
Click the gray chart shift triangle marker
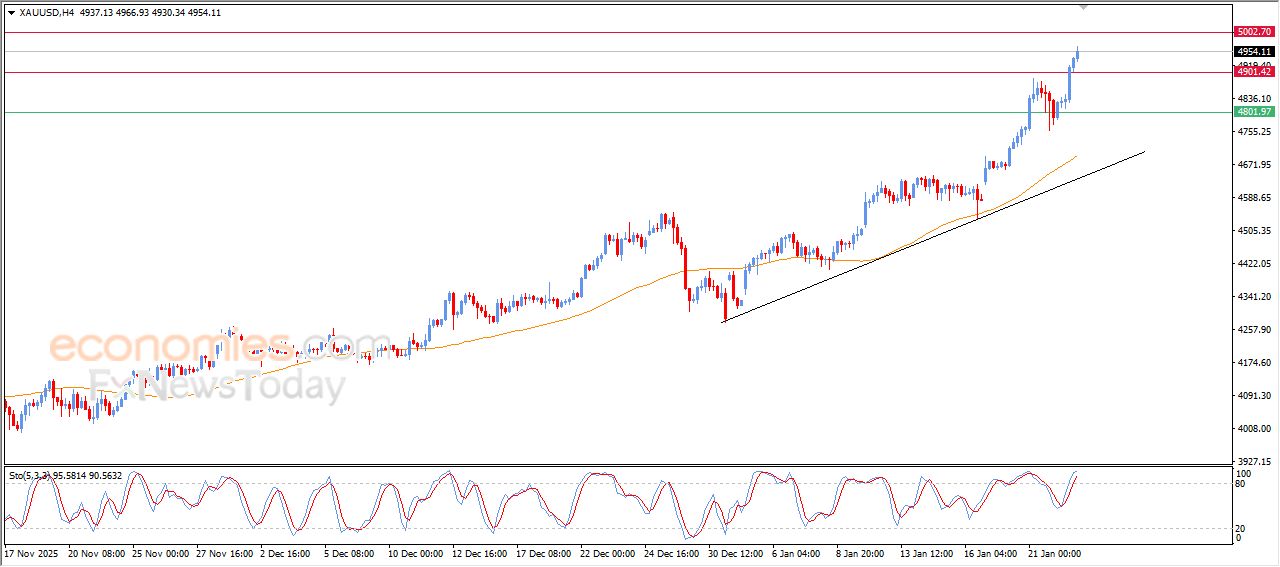1082,7
